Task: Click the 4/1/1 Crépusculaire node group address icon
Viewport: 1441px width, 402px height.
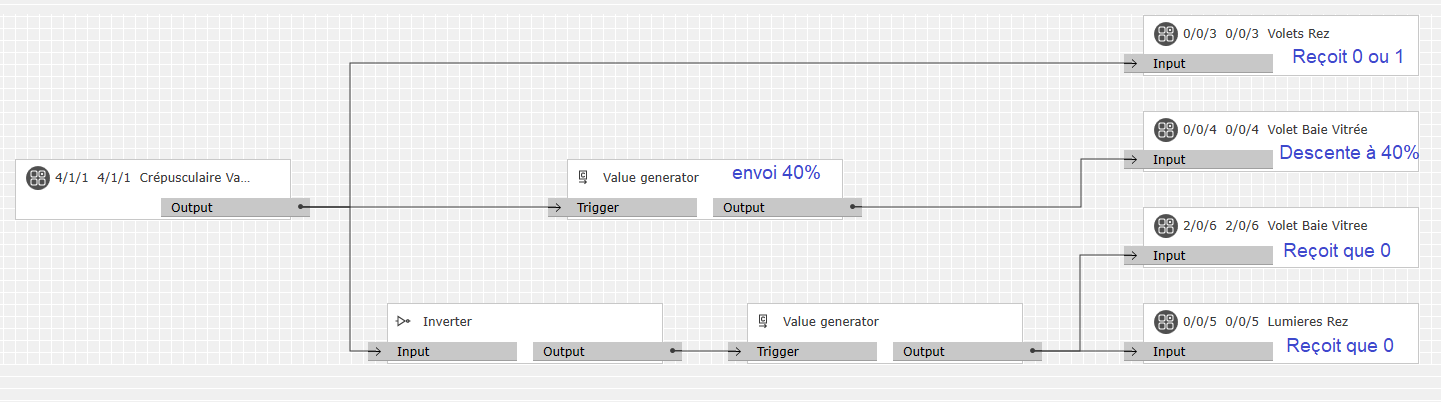Action: [38, 178]
